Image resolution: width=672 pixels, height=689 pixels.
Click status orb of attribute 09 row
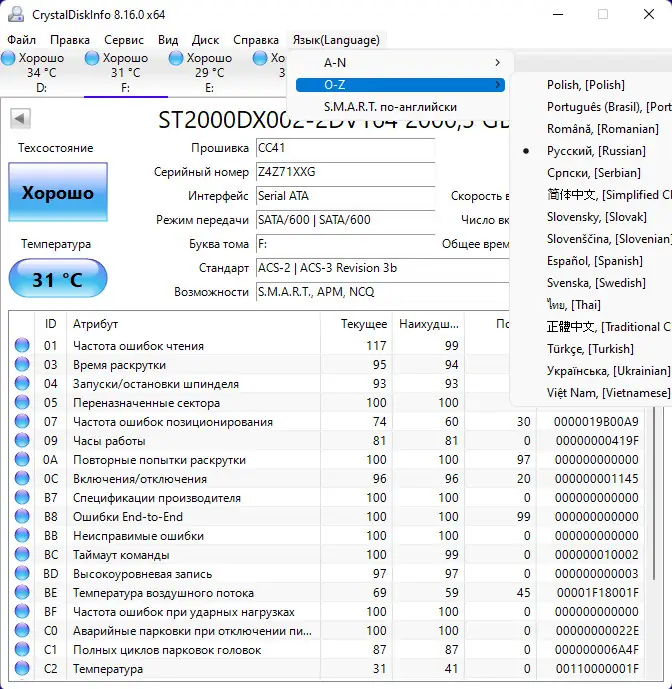(x=22, y=440)
